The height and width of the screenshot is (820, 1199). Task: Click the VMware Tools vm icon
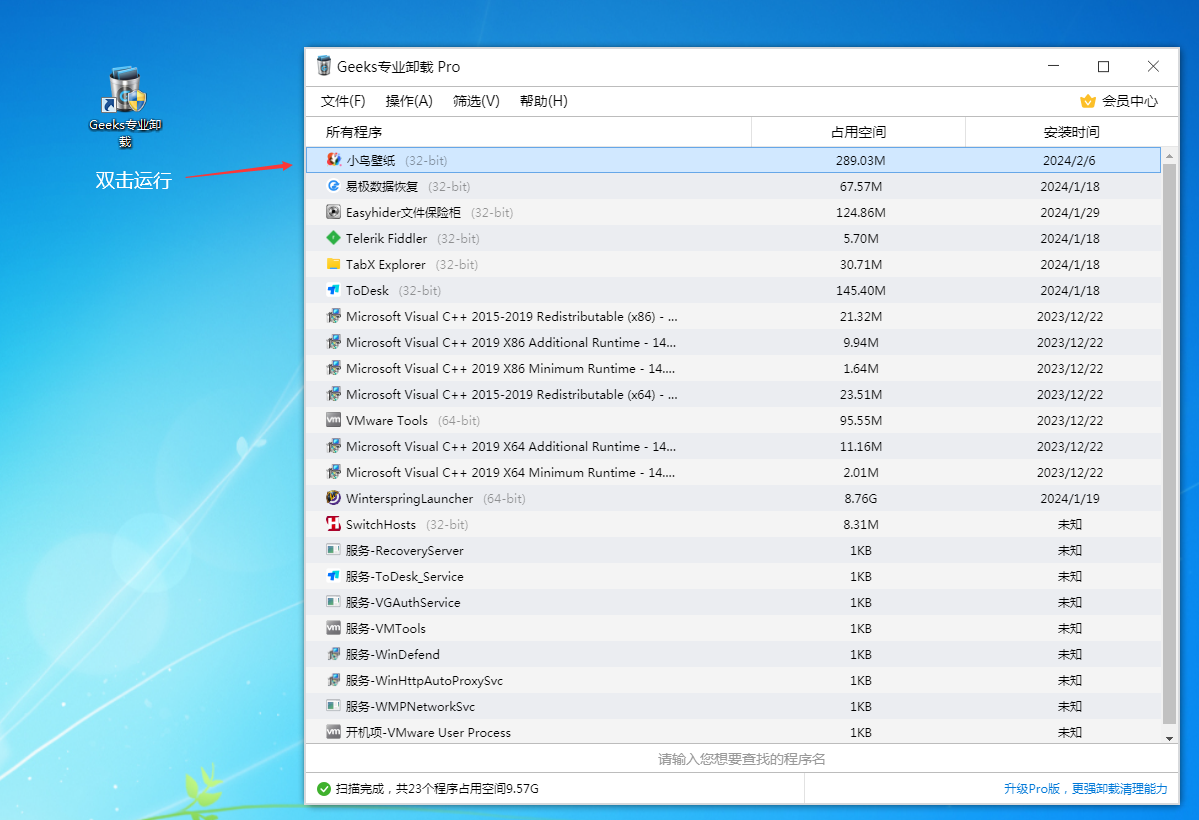(x=333, y=420)
